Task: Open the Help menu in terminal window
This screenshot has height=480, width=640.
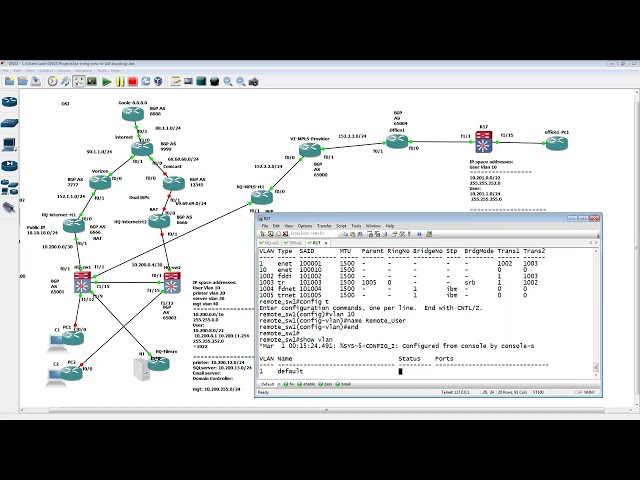Action: (390, 226)
